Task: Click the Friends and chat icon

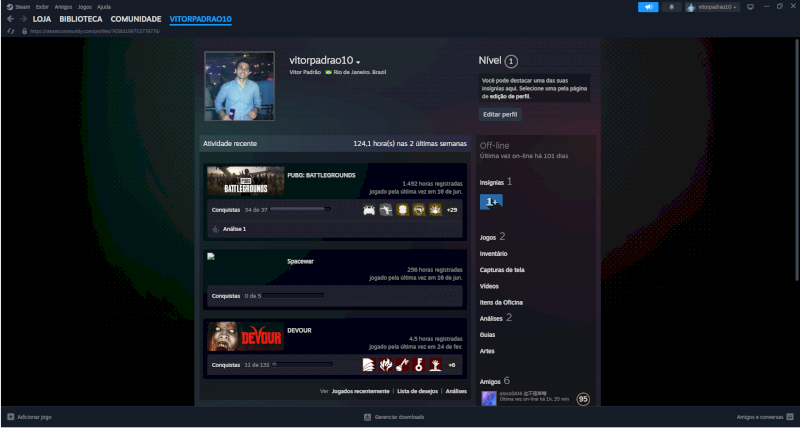Action: coord(790,417)
